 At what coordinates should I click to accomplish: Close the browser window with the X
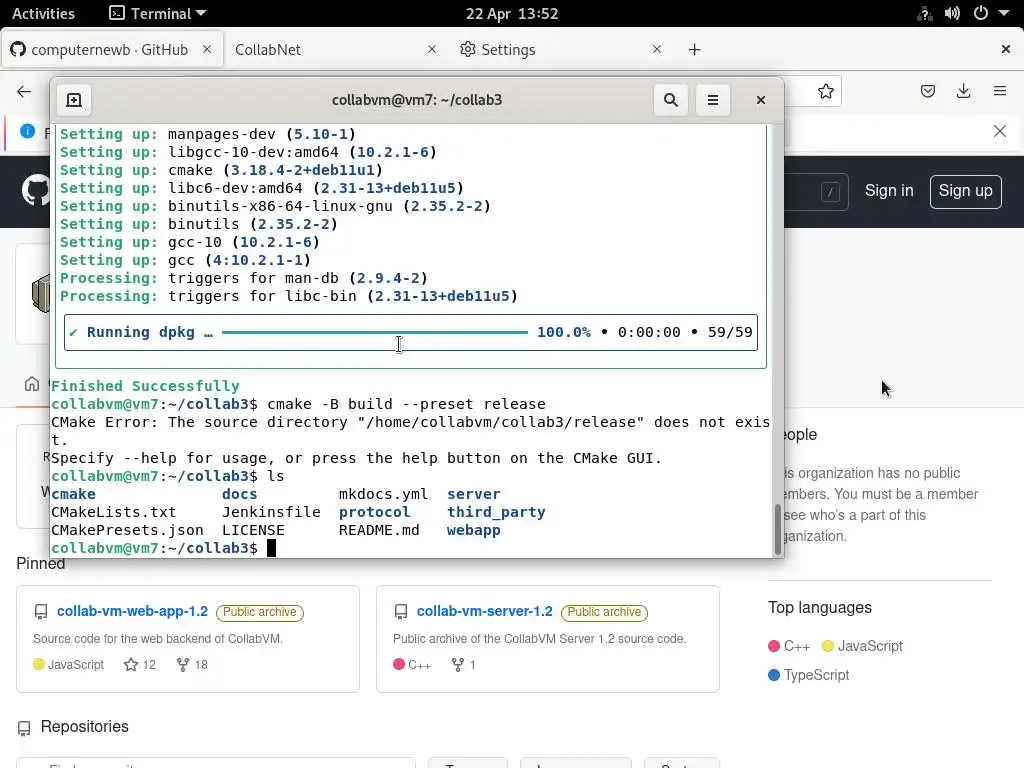[x=1006, y=49]
